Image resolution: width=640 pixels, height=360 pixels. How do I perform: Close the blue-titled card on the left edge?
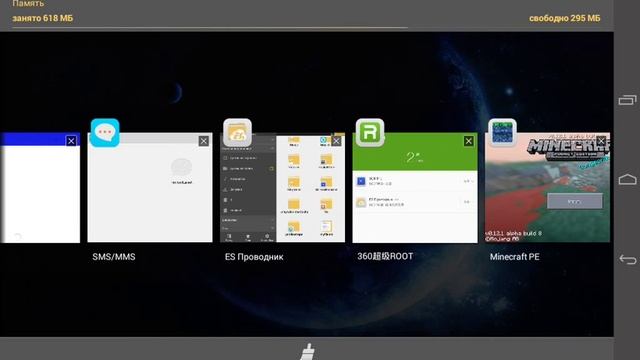71,141
